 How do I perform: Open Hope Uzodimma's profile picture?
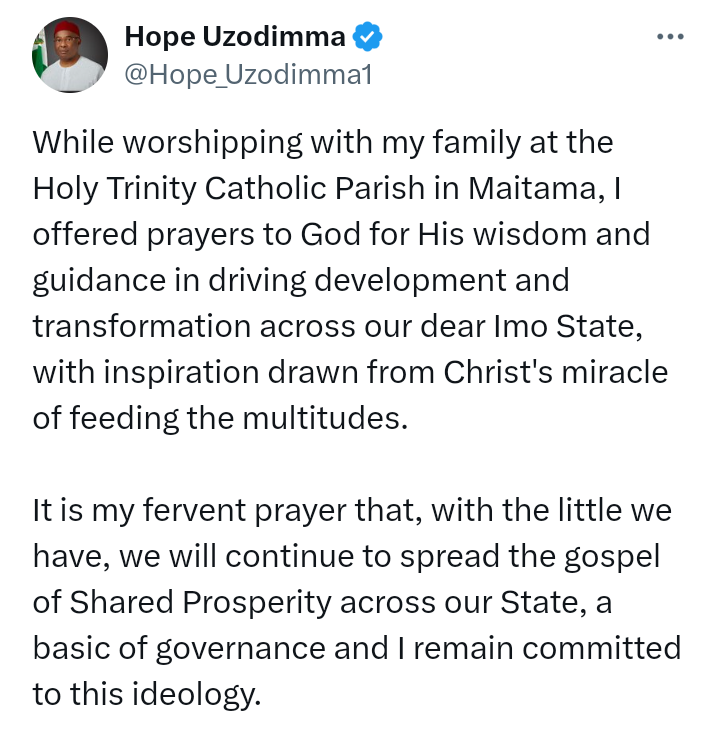coord(70,55)
